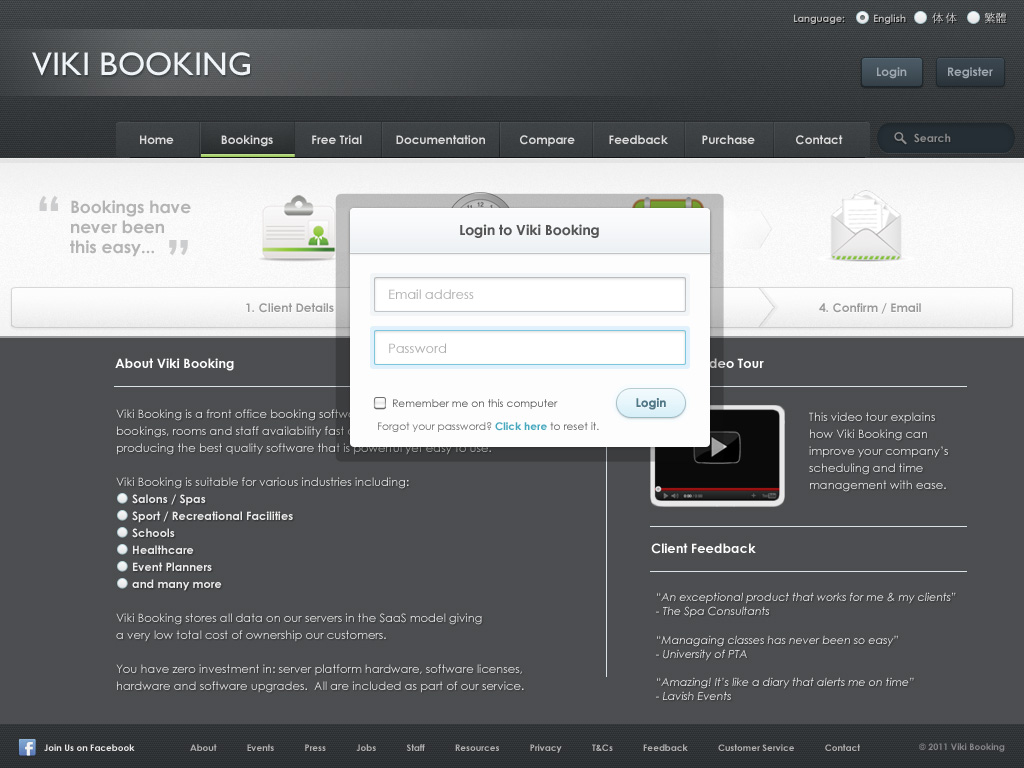
Task: Click the Search box
Action: click(946, 138)
